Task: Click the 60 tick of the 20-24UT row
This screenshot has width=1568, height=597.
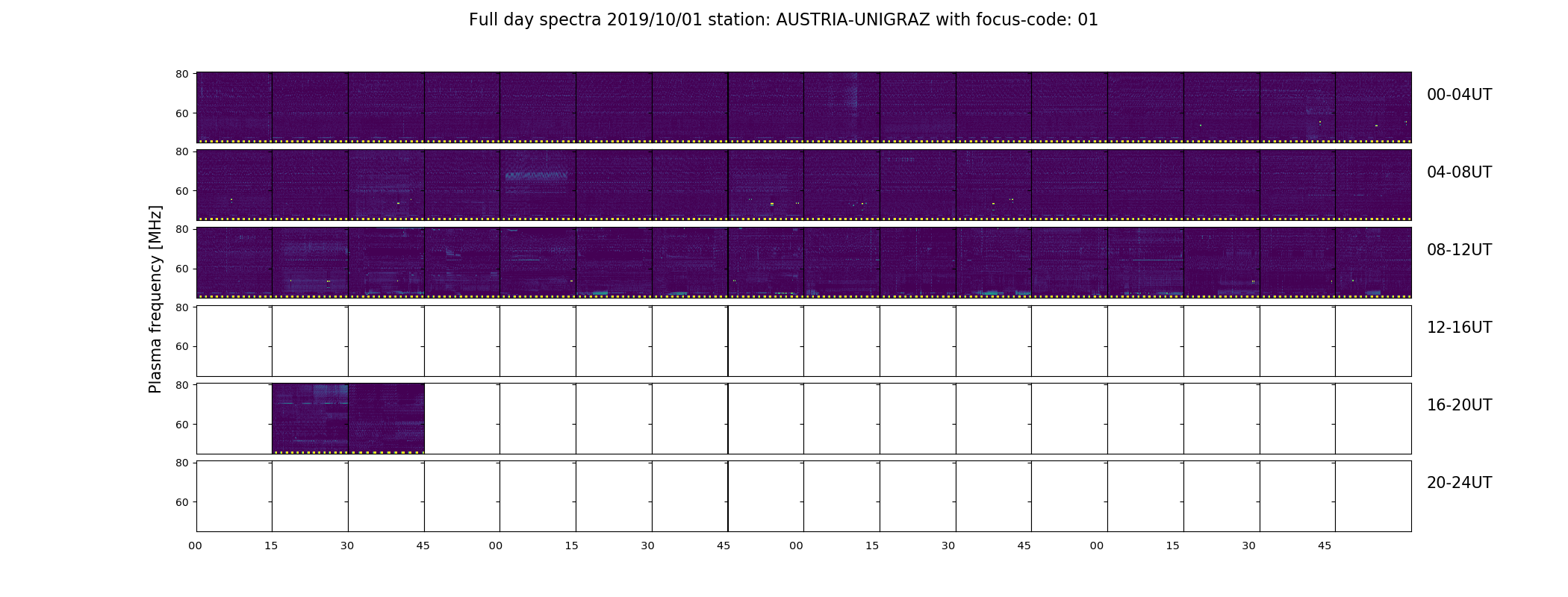Action: pos(181,502)
